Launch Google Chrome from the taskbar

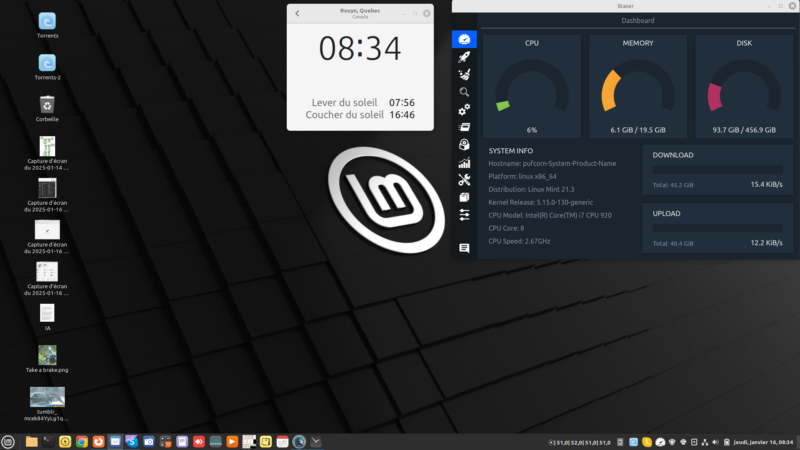pyautogui.click(x=82, y=441)
